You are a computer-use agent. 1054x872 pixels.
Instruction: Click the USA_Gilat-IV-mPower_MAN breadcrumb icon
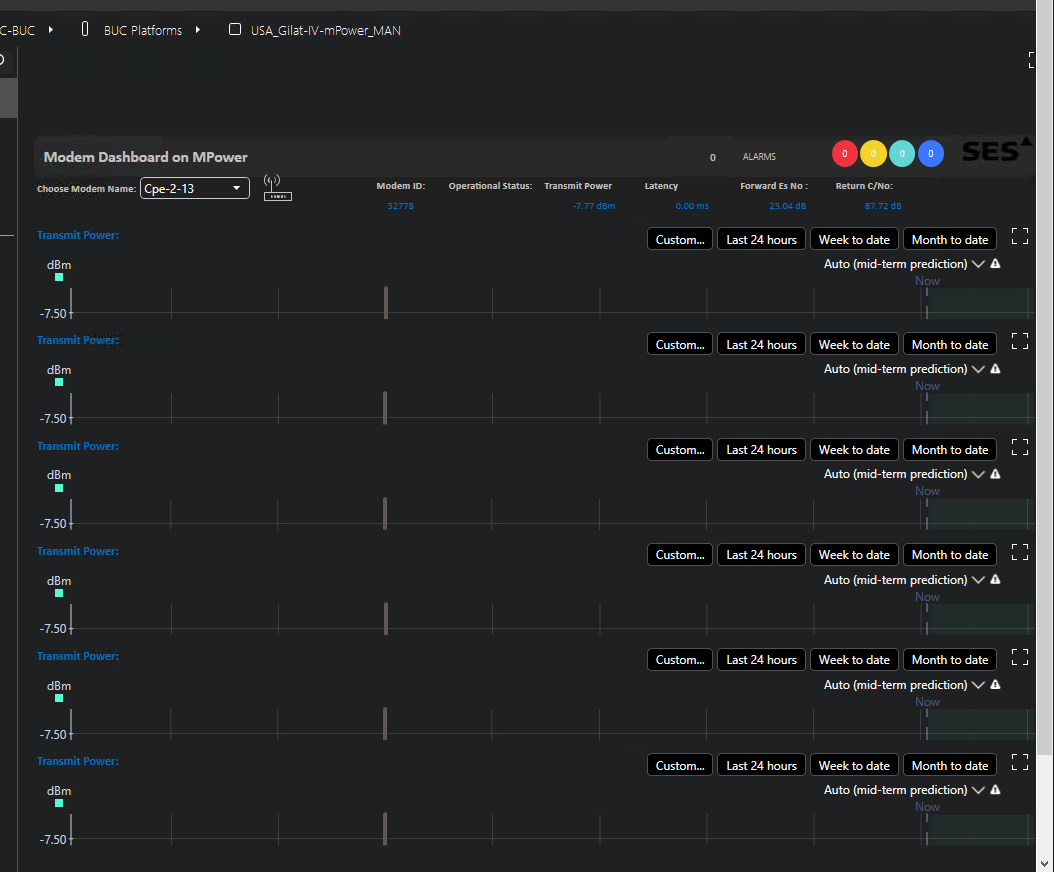coord(235,30)
